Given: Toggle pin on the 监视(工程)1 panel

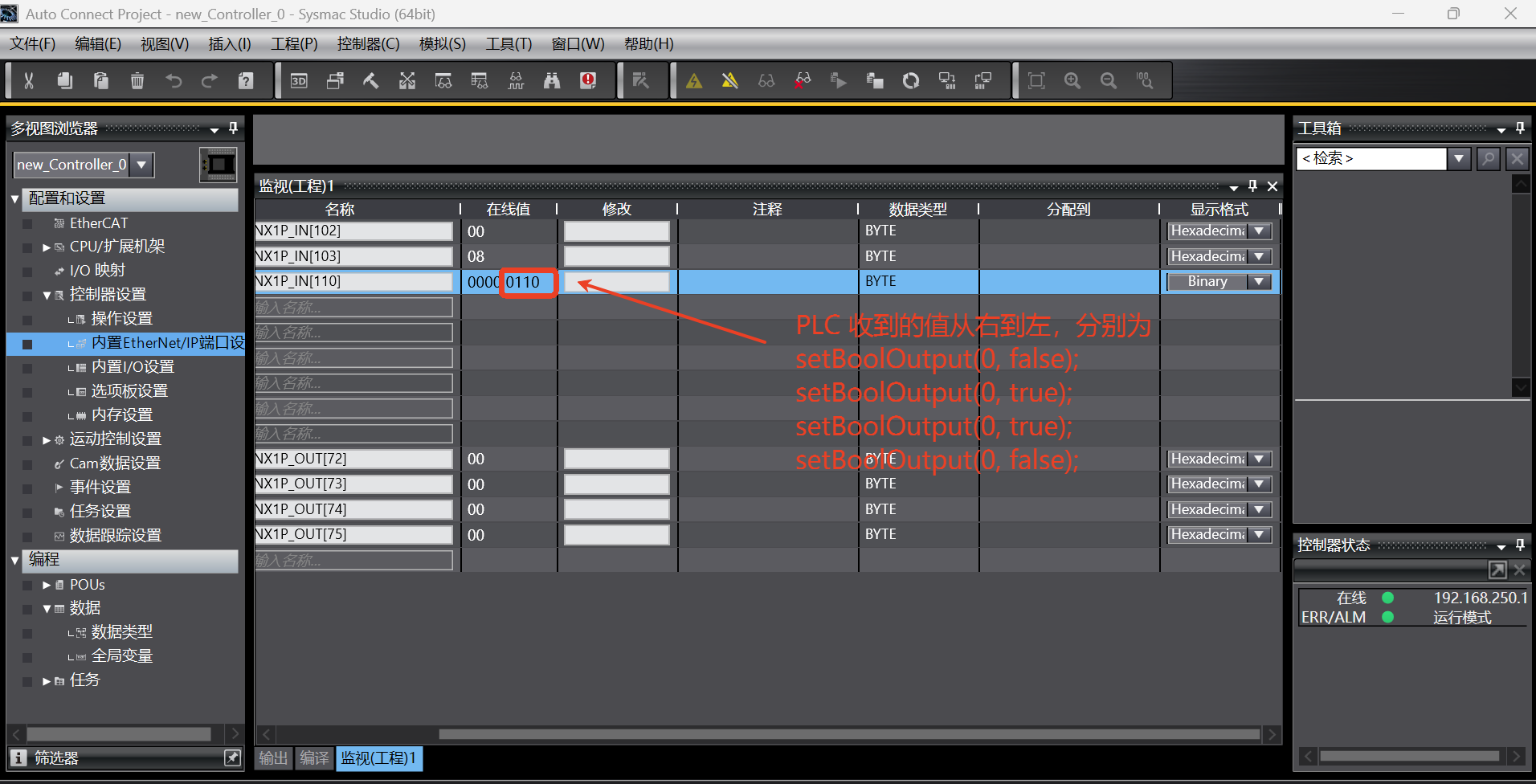Looking at the screenshot, I should [1252, 186].
